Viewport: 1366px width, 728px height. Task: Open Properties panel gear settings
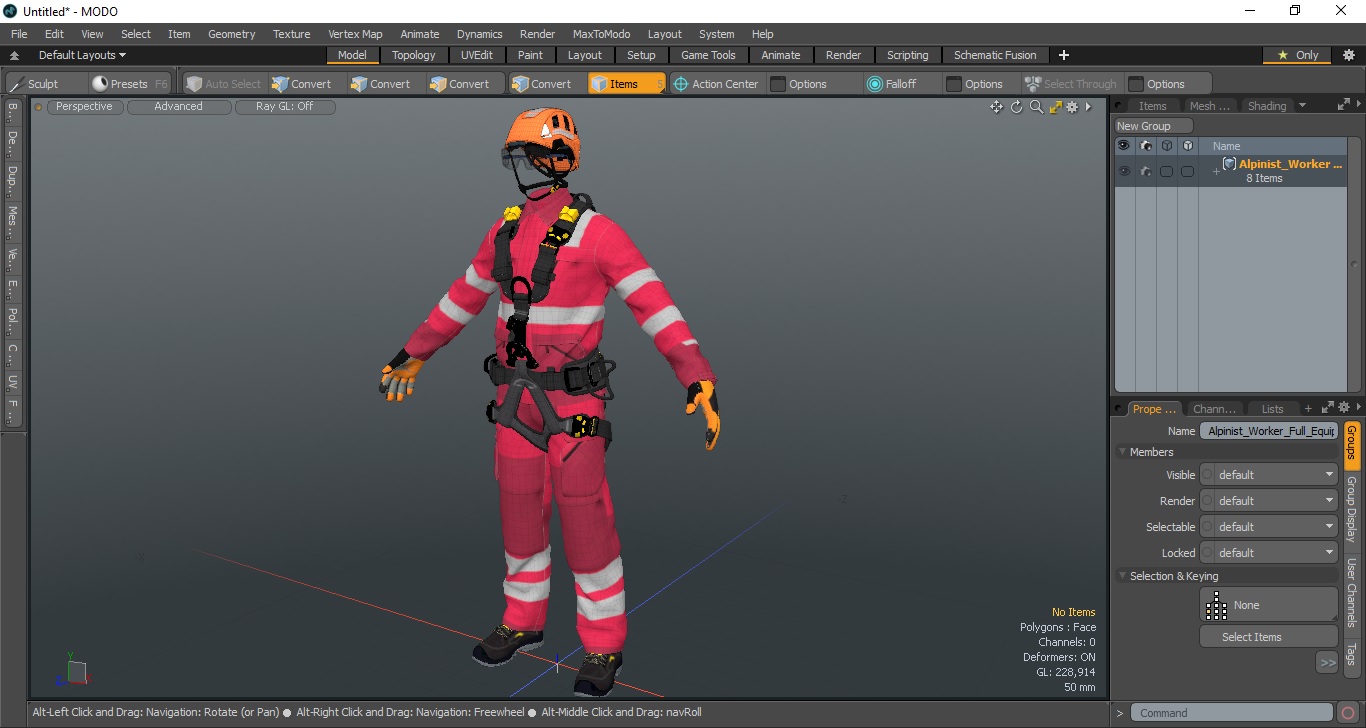point(1345,408)
